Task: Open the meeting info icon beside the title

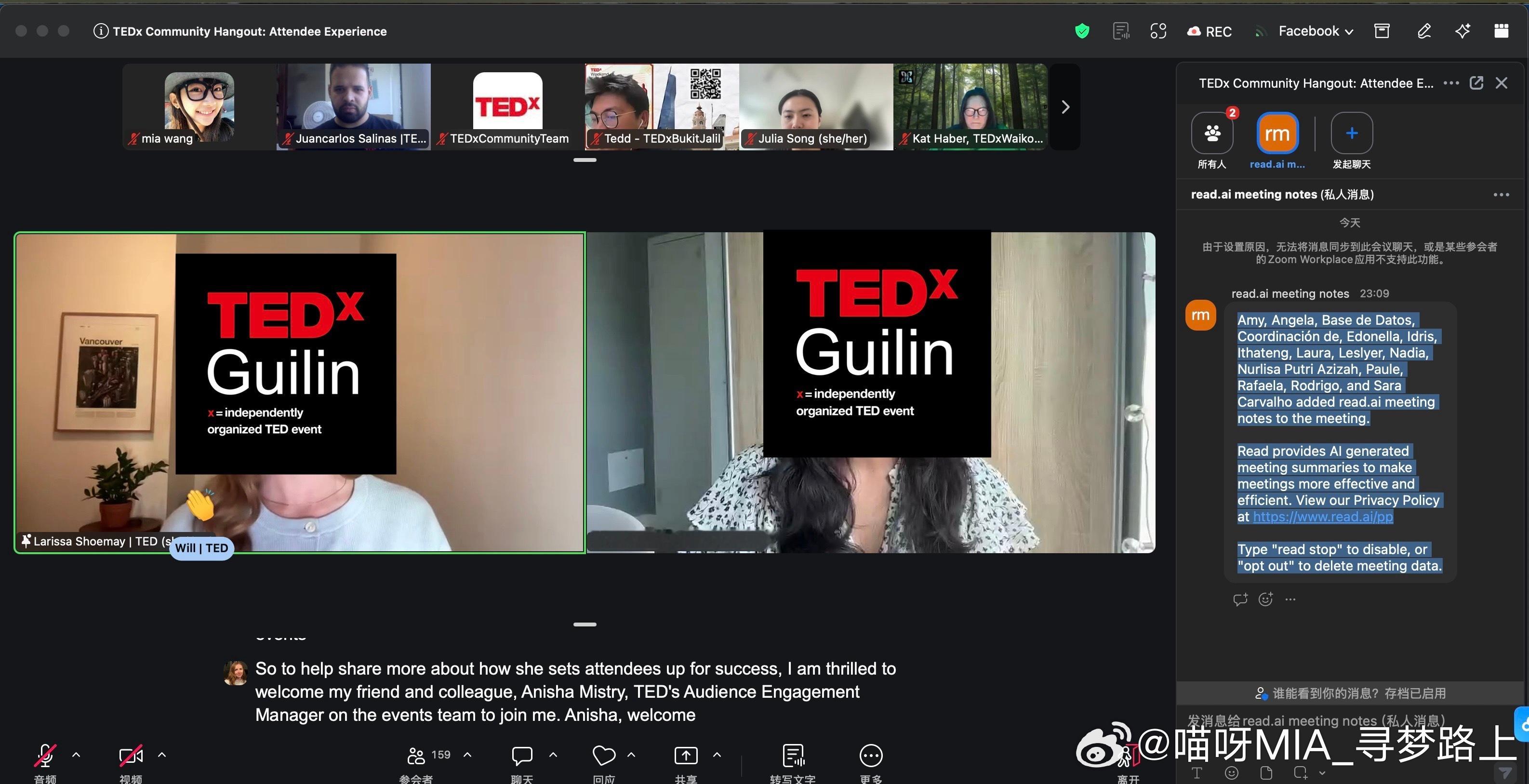Action: point(100,31)
